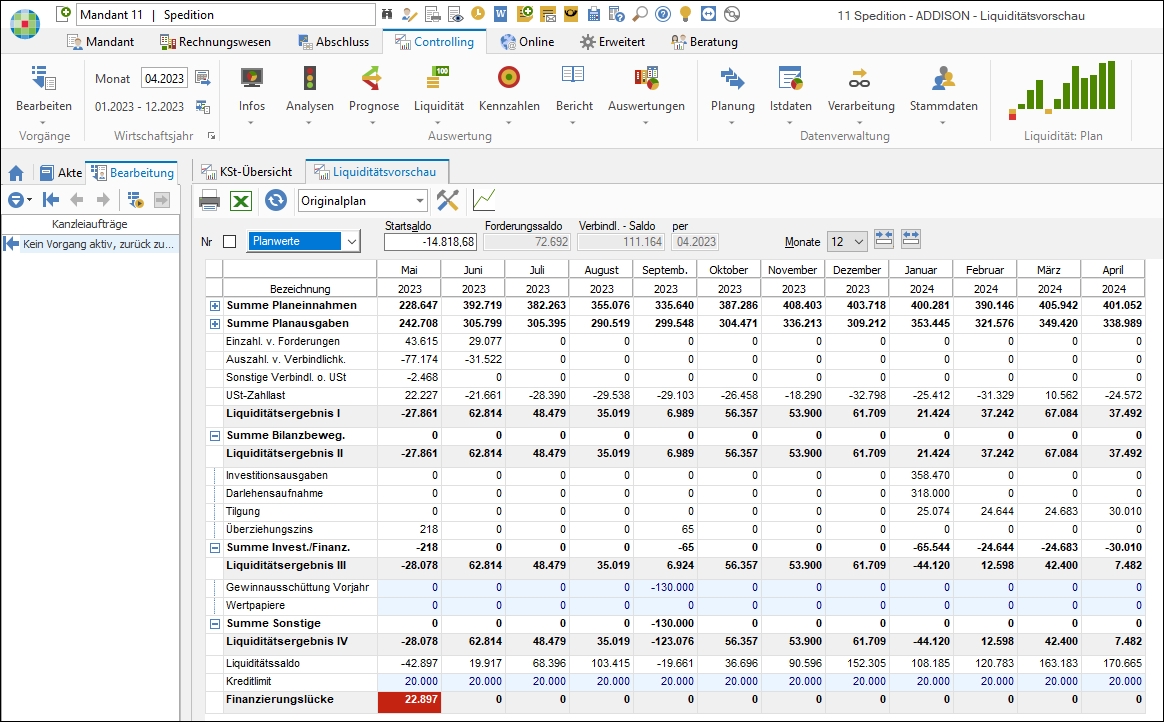Export the table with the Excel icon
The height and width of the screenshot is (722, 1164).
(x=241, y=201)
